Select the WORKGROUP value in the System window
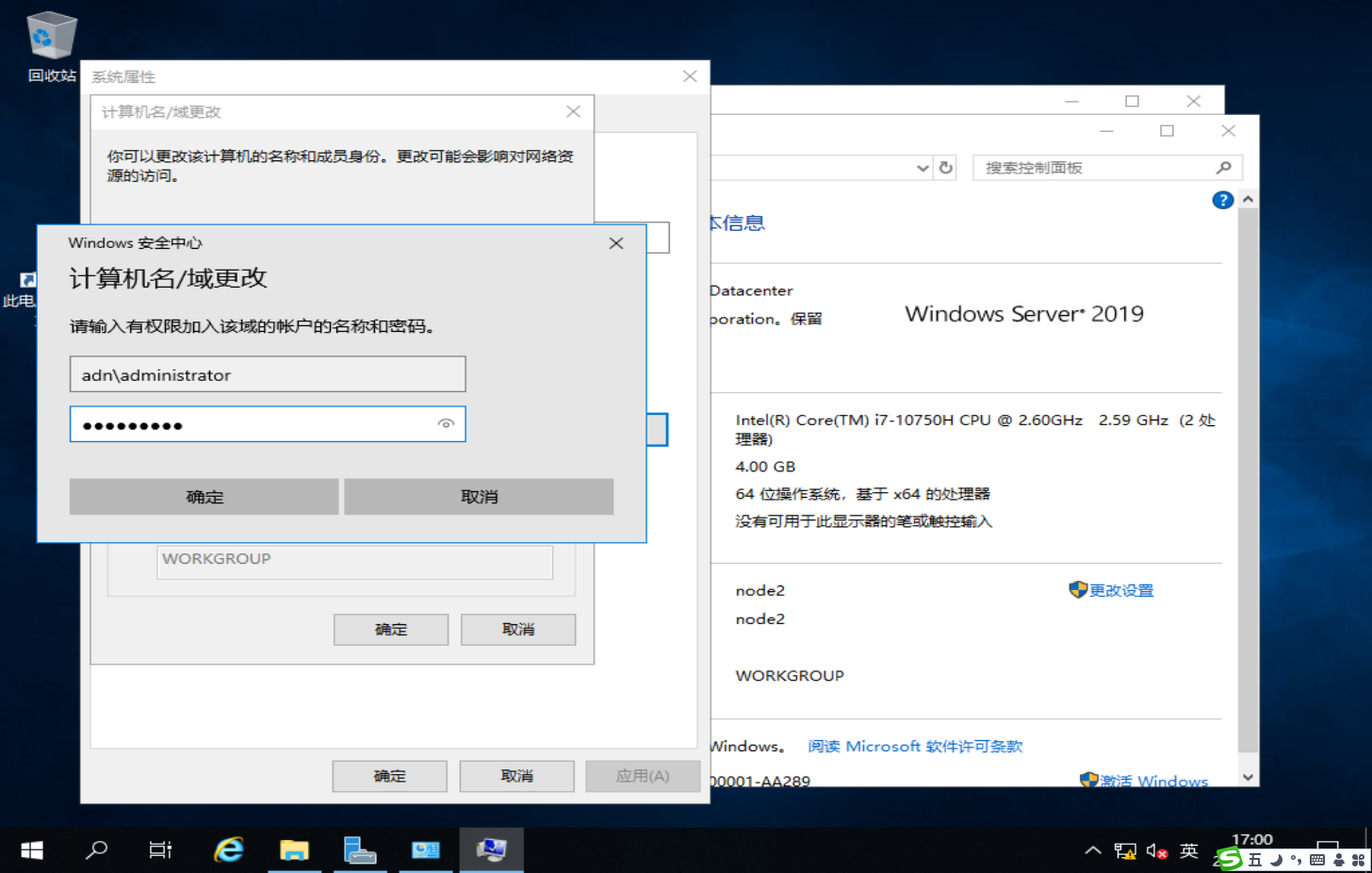 click(x=790, y=676)
